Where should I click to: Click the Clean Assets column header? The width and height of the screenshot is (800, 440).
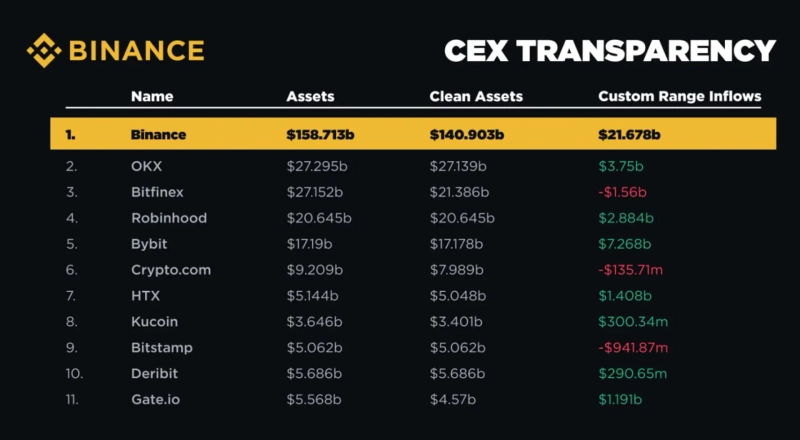point(476,97)
